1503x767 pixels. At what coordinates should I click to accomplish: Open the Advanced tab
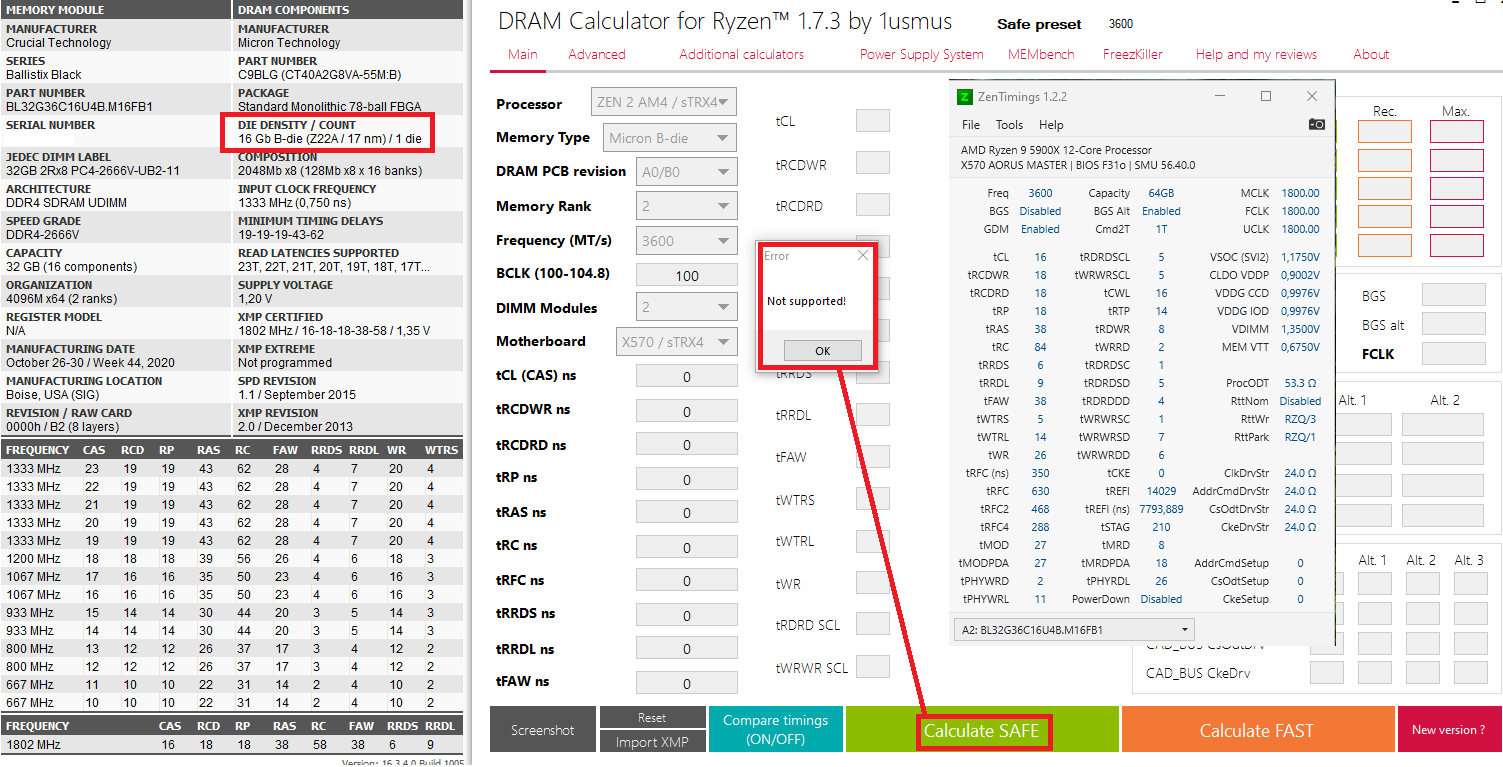(x=597, y=55)
